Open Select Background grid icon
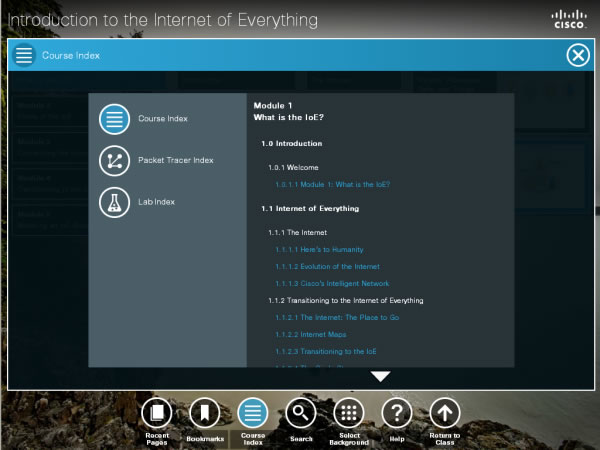This screenshot has width=600, height=450. 348,412
